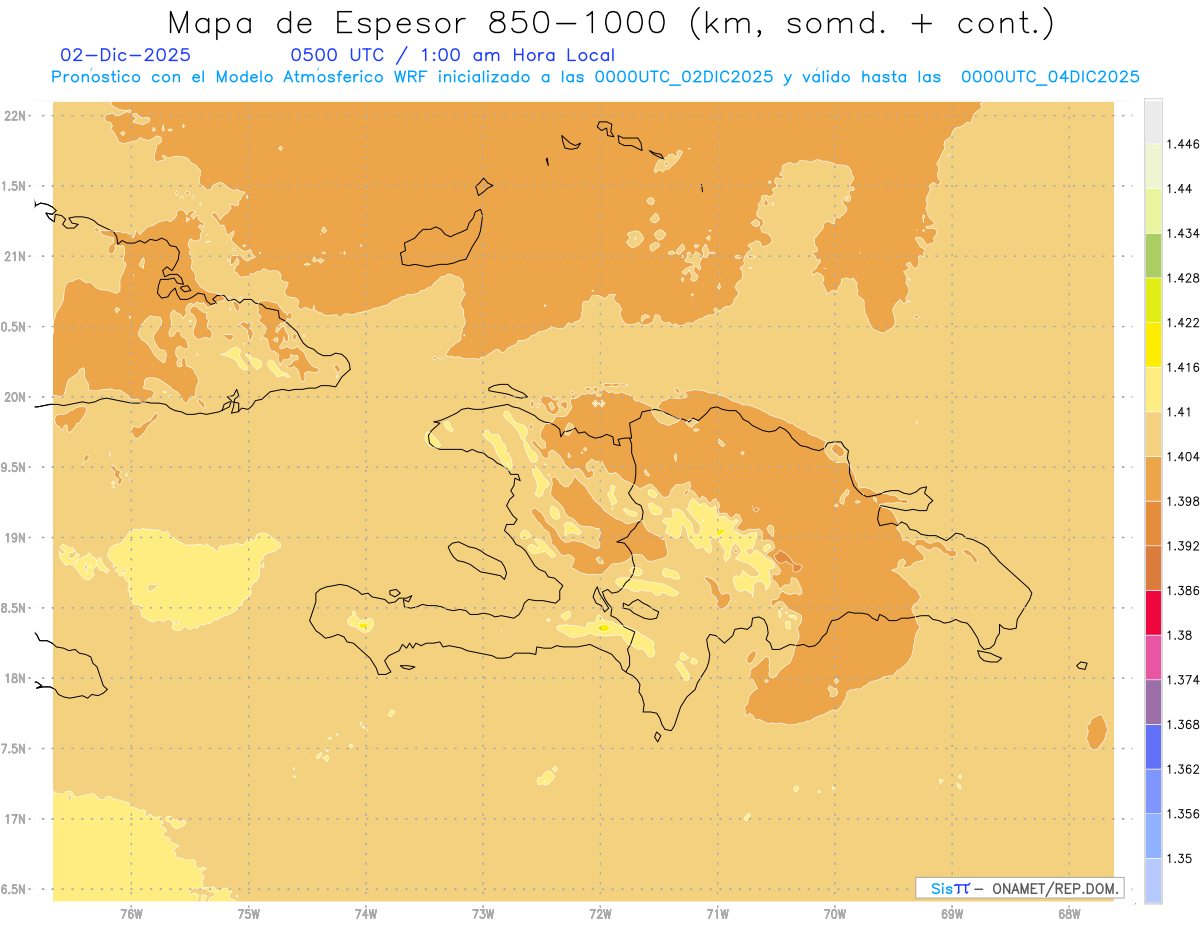Click the latitude label "21N"

point(15,256)
